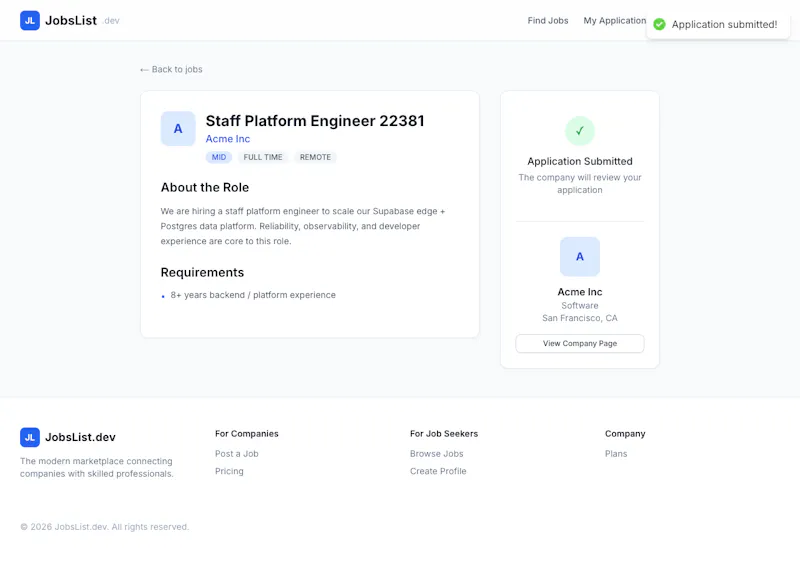The image size is (800, 563).
Task: Select the For Companies footer heading
Action: [247, 434]
